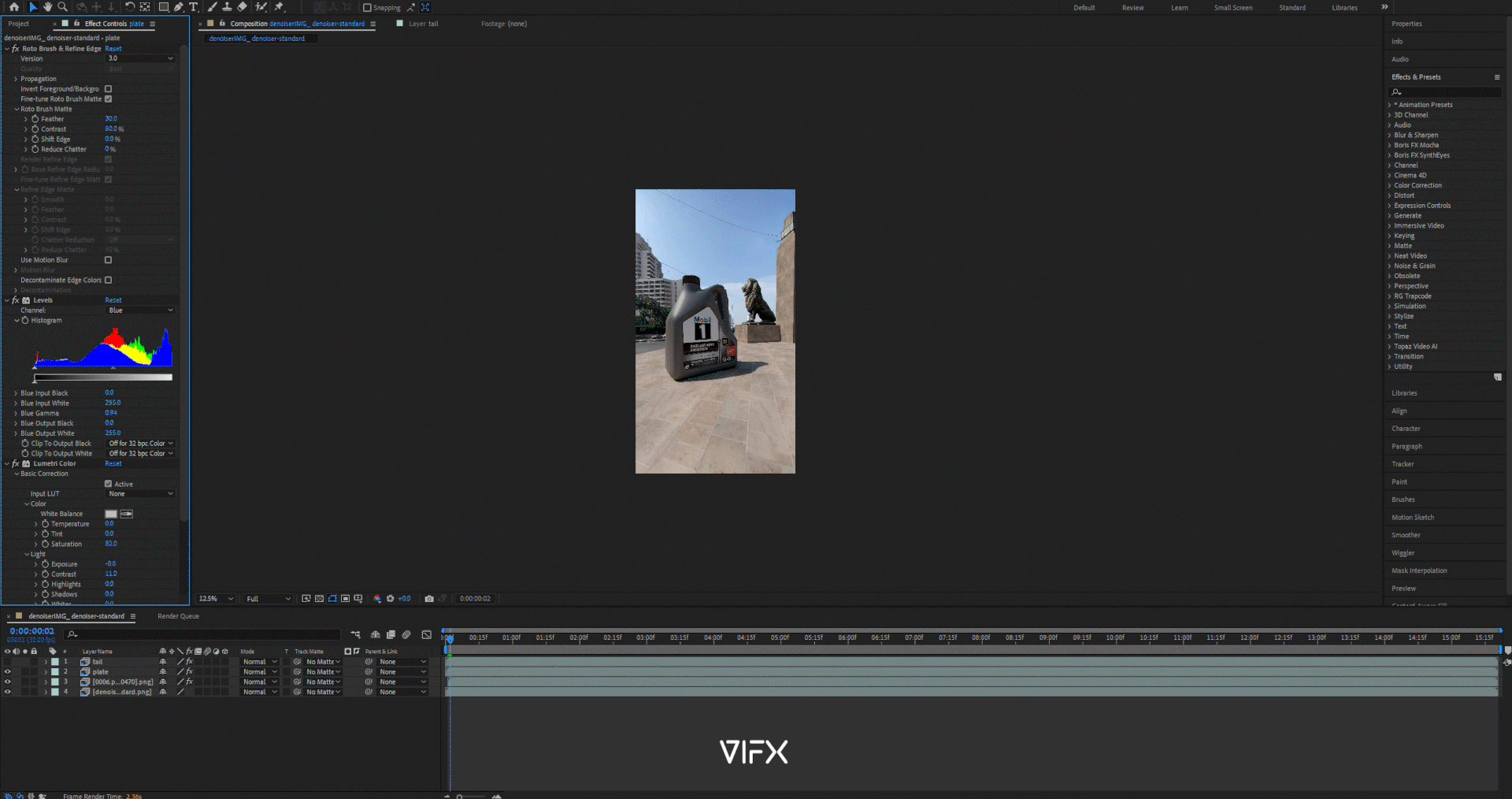1512x799 pixels.
Task: Open Input LUT dropdown
Action: [x=140, y=494]
